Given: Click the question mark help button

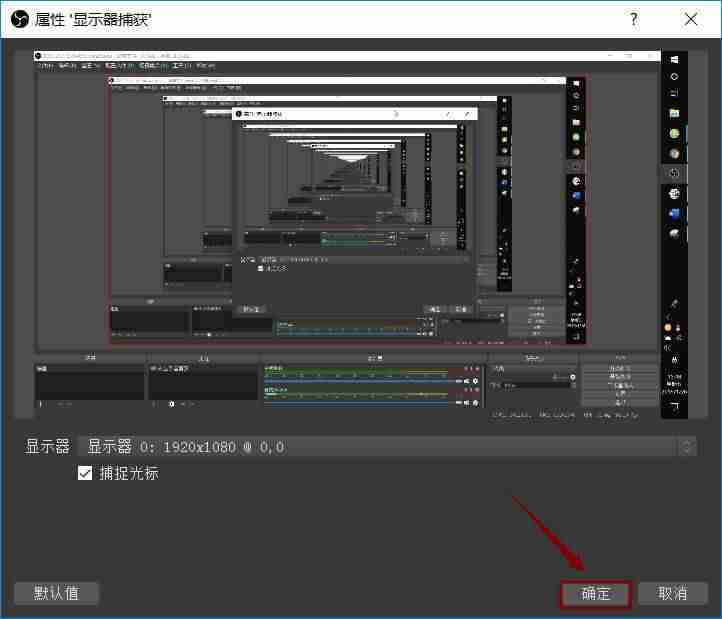Looking at the screenshot, I should pyautogui.click(x=634, y=19).
